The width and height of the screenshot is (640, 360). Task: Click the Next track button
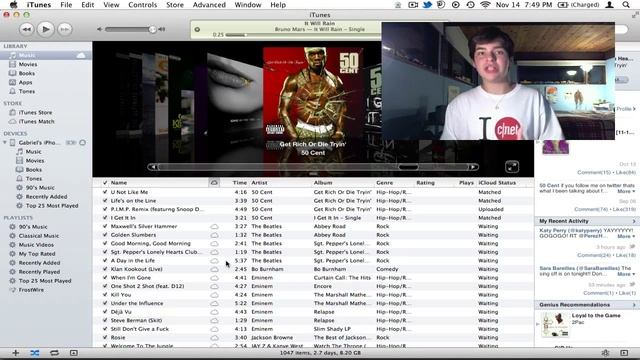pos(64,29)
